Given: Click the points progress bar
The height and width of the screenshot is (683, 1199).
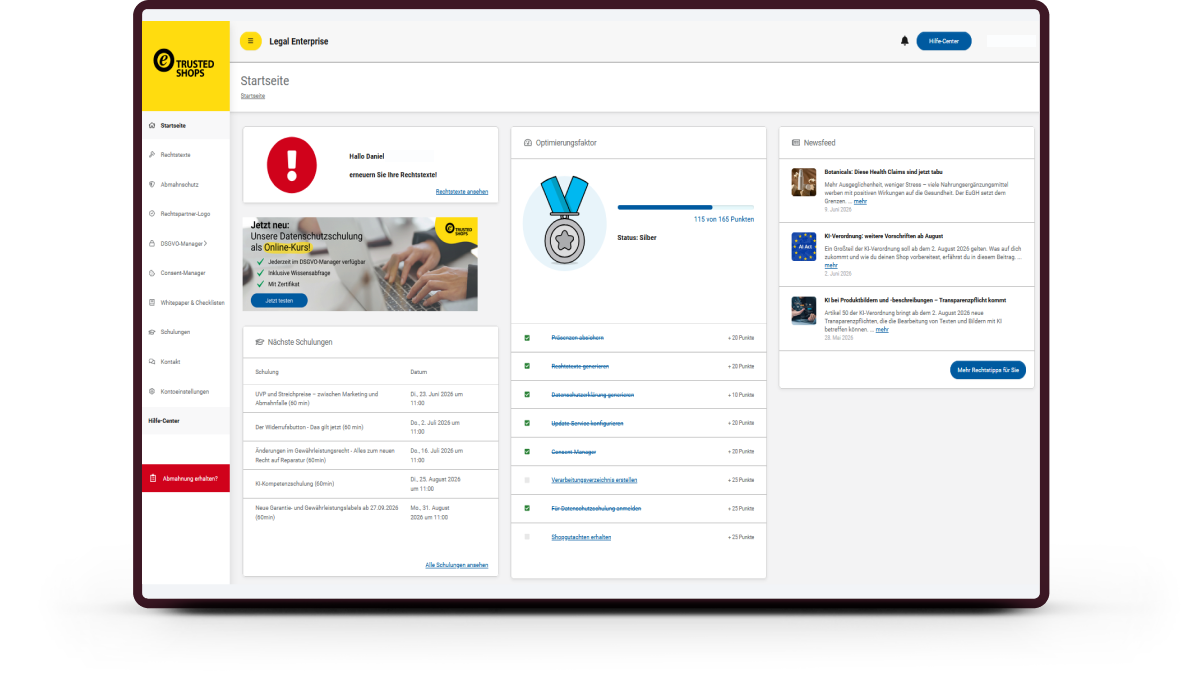Looking at the screenshot, I should (685, 207).
